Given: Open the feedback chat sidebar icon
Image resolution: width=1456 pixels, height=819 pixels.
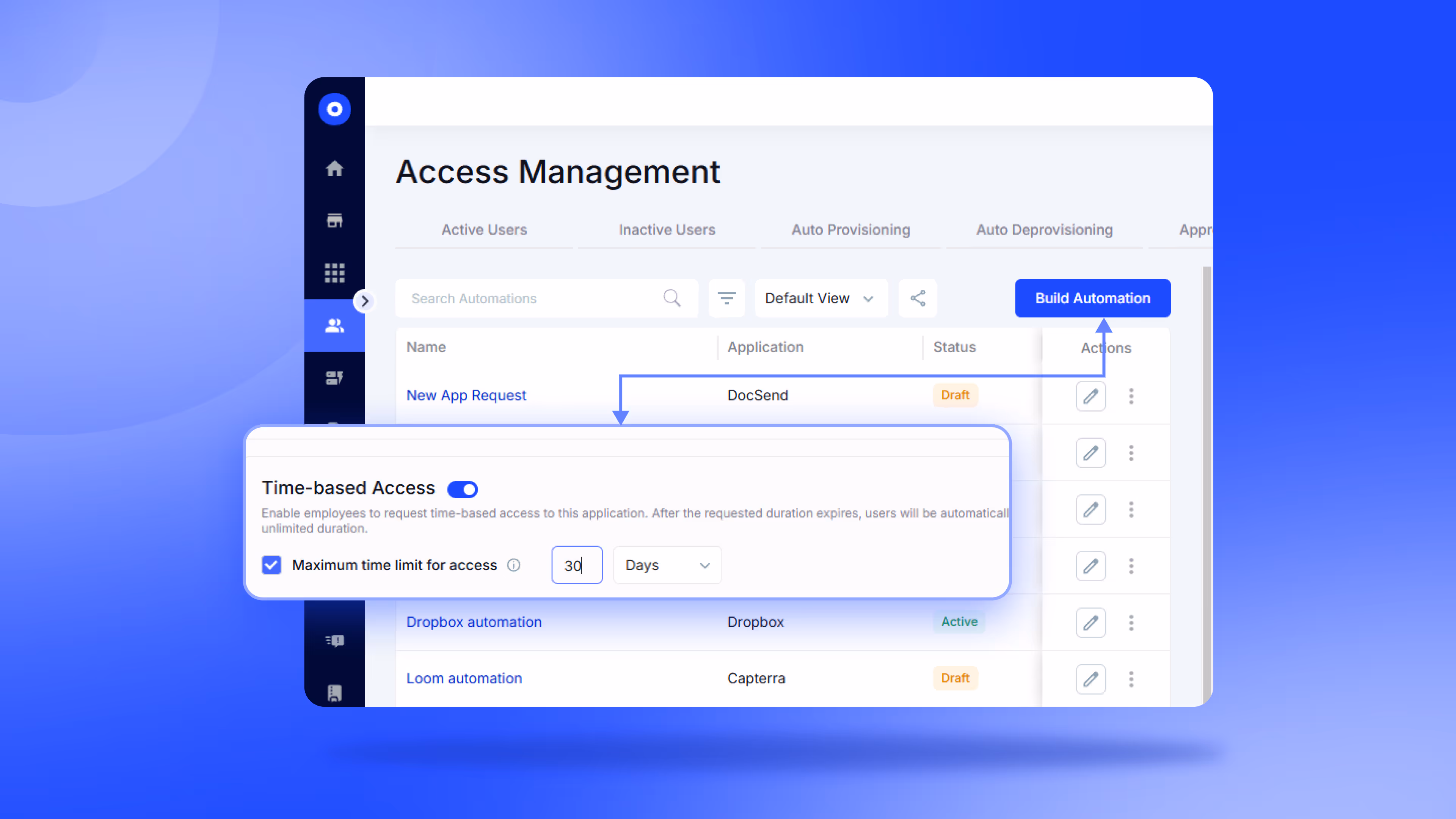Looking at the screenshot, I should click(334, 640).
